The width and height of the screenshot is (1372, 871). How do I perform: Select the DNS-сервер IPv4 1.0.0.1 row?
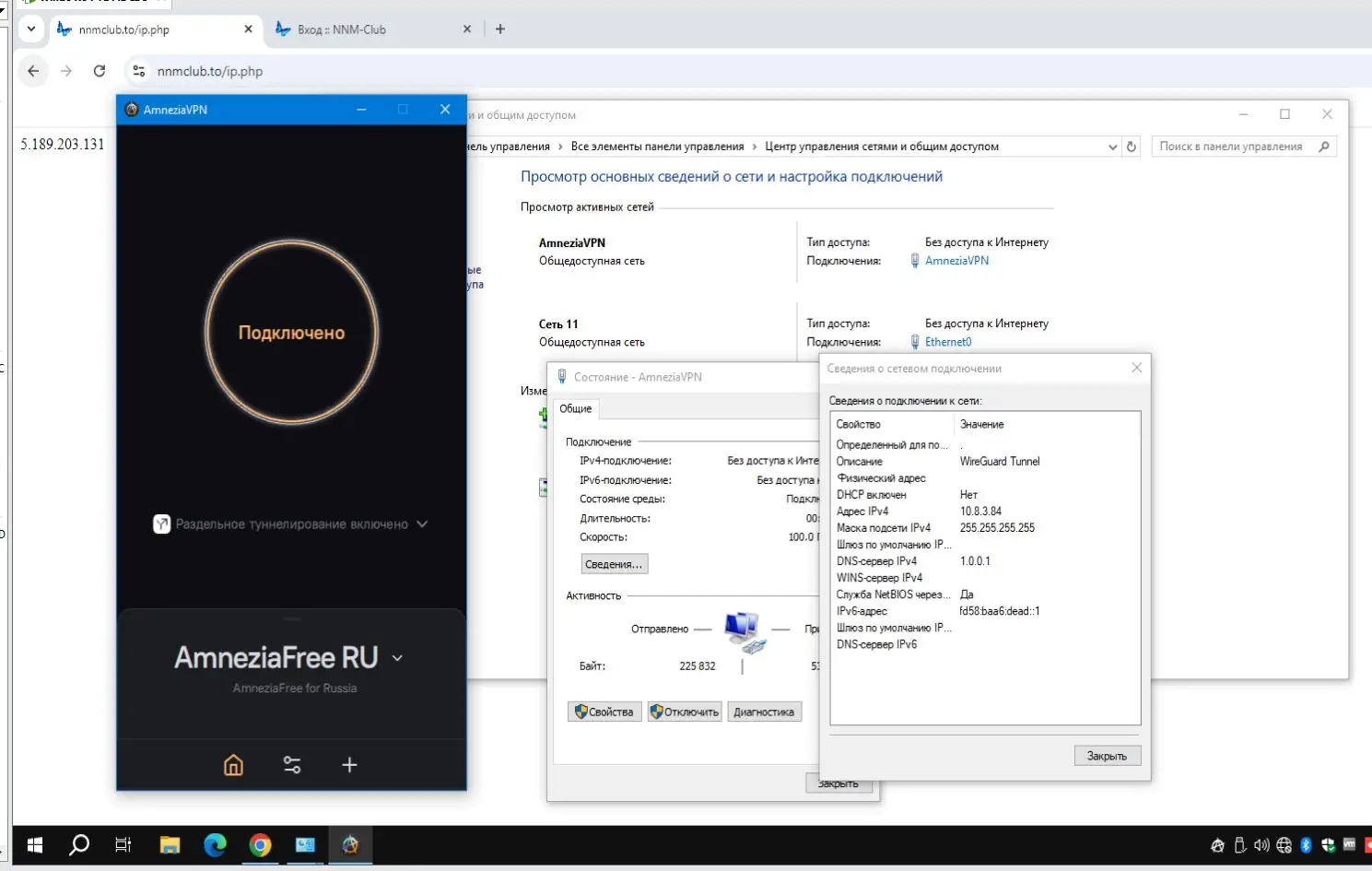click(984, 561)
